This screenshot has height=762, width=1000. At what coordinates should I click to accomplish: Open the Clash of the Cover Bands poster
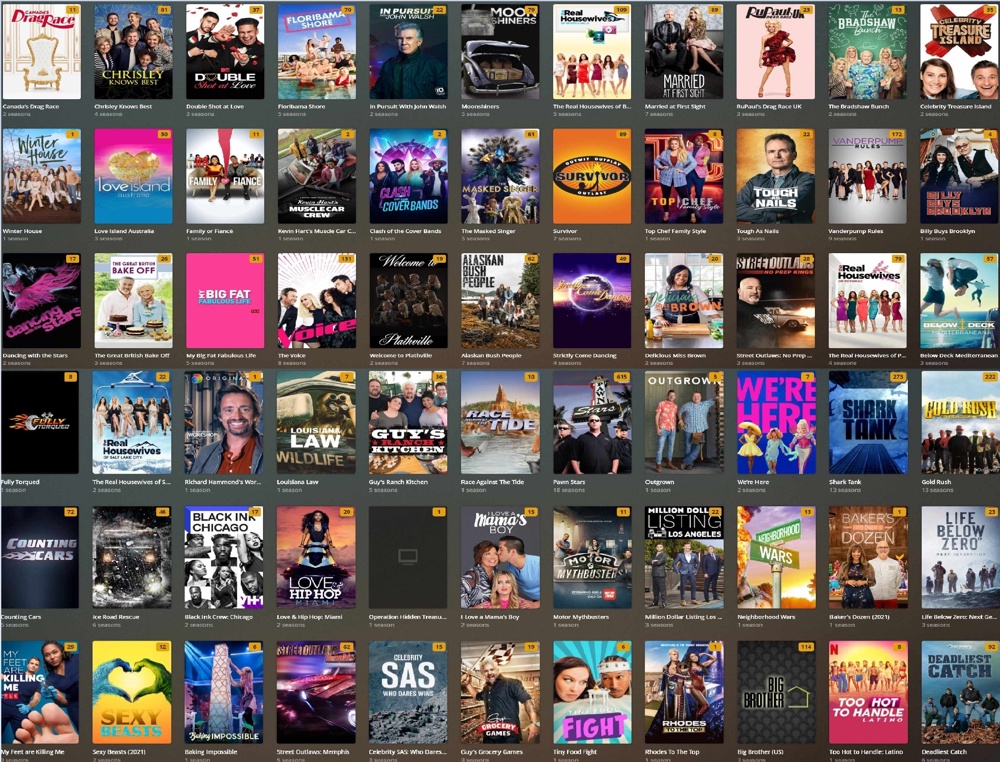(x=409, y=176)
